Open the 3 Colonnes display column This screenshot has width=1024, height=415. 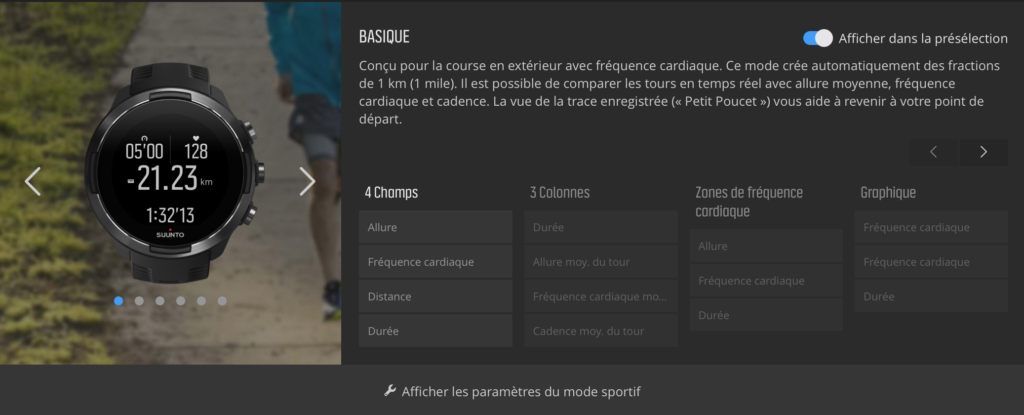pyautogui.click(x=560, y=193)
